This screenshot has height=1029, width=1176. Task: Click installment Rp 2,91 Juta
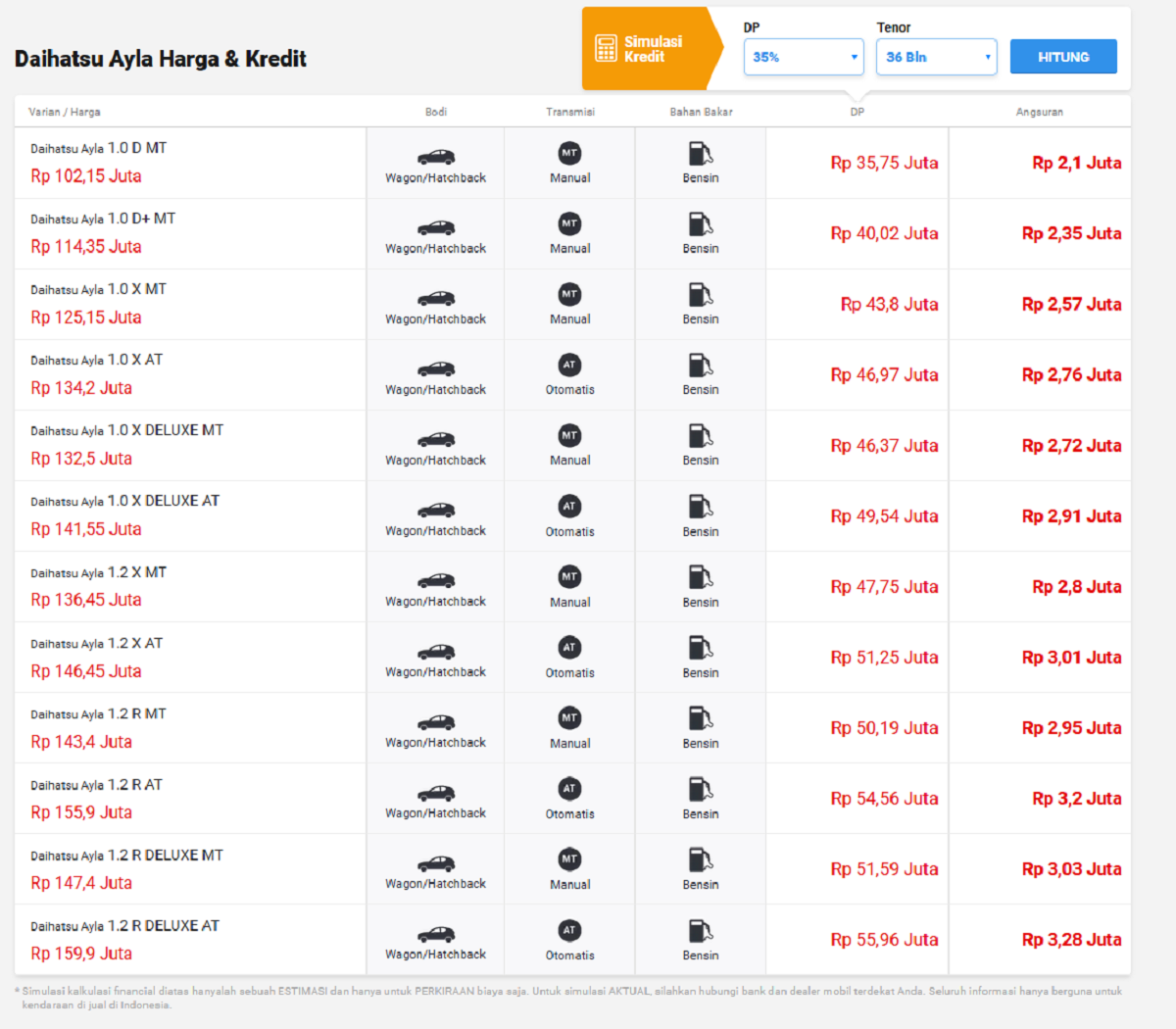coord(1072,516)
